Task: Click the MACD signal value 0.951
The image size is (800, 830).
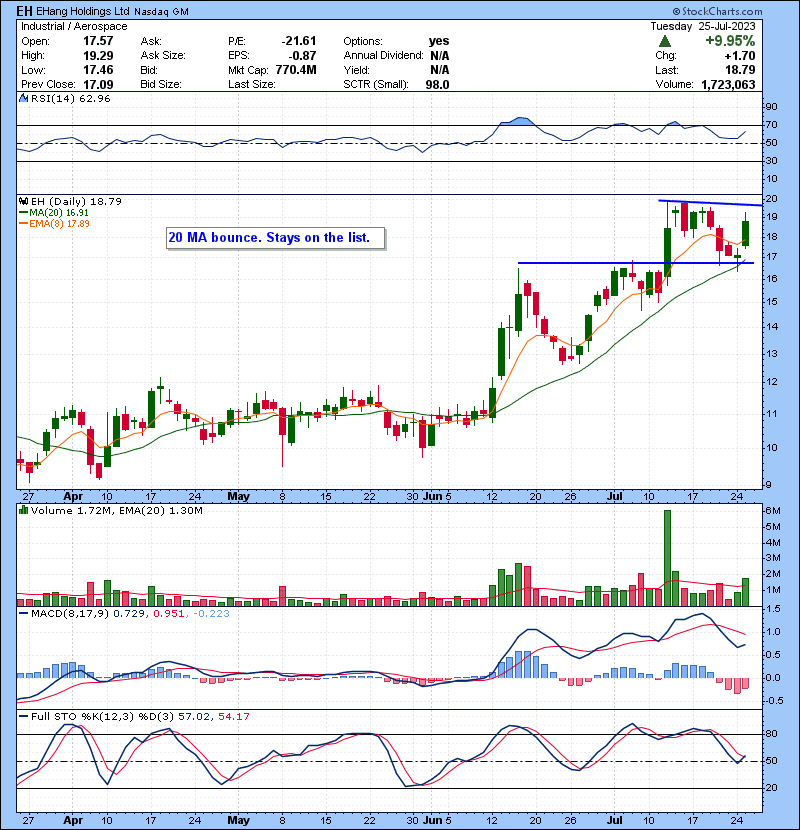Action: coord(168,614)
